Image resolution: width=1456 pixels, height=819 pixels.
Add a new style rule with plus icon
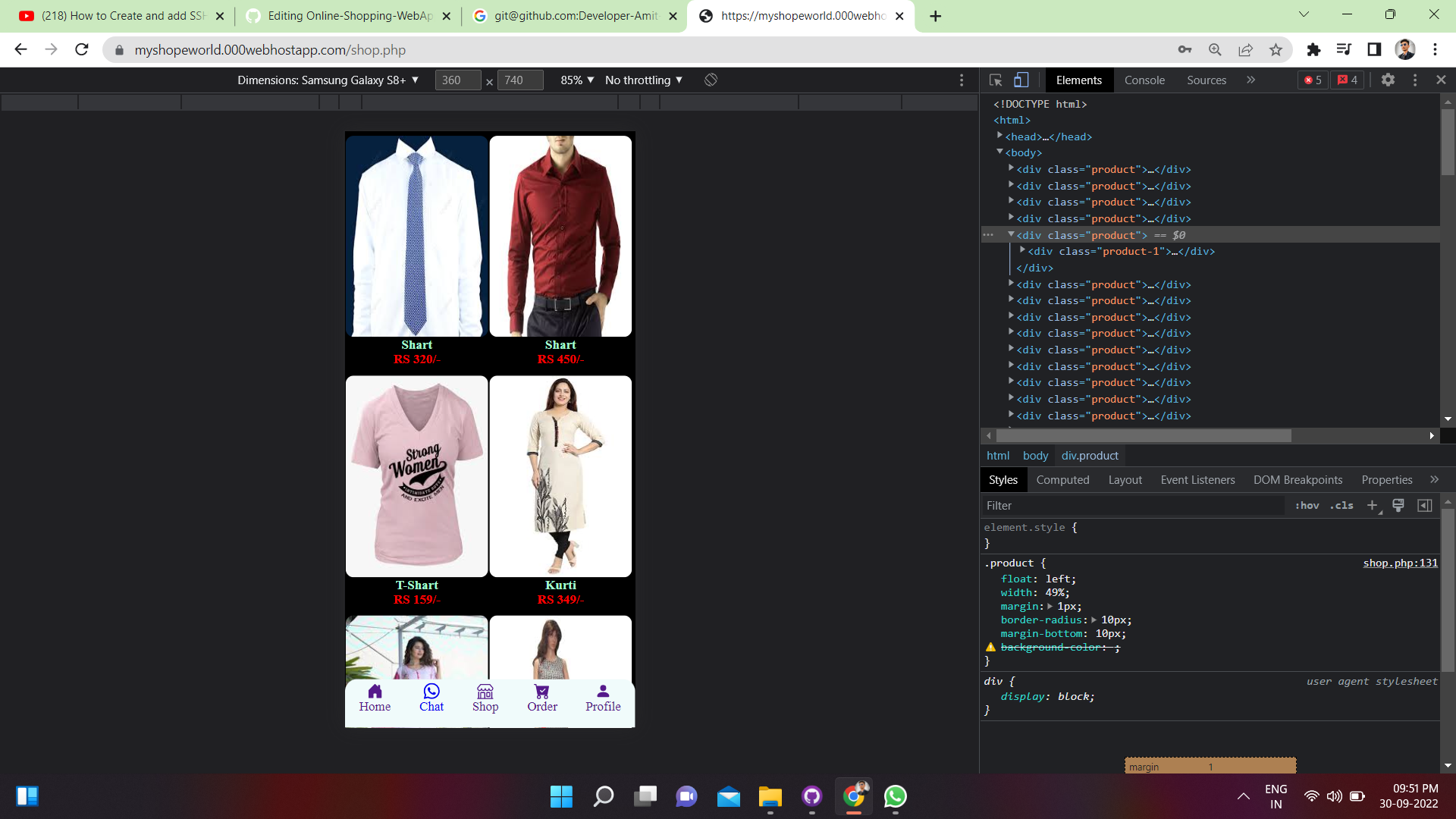click(x=1372, y=505)
